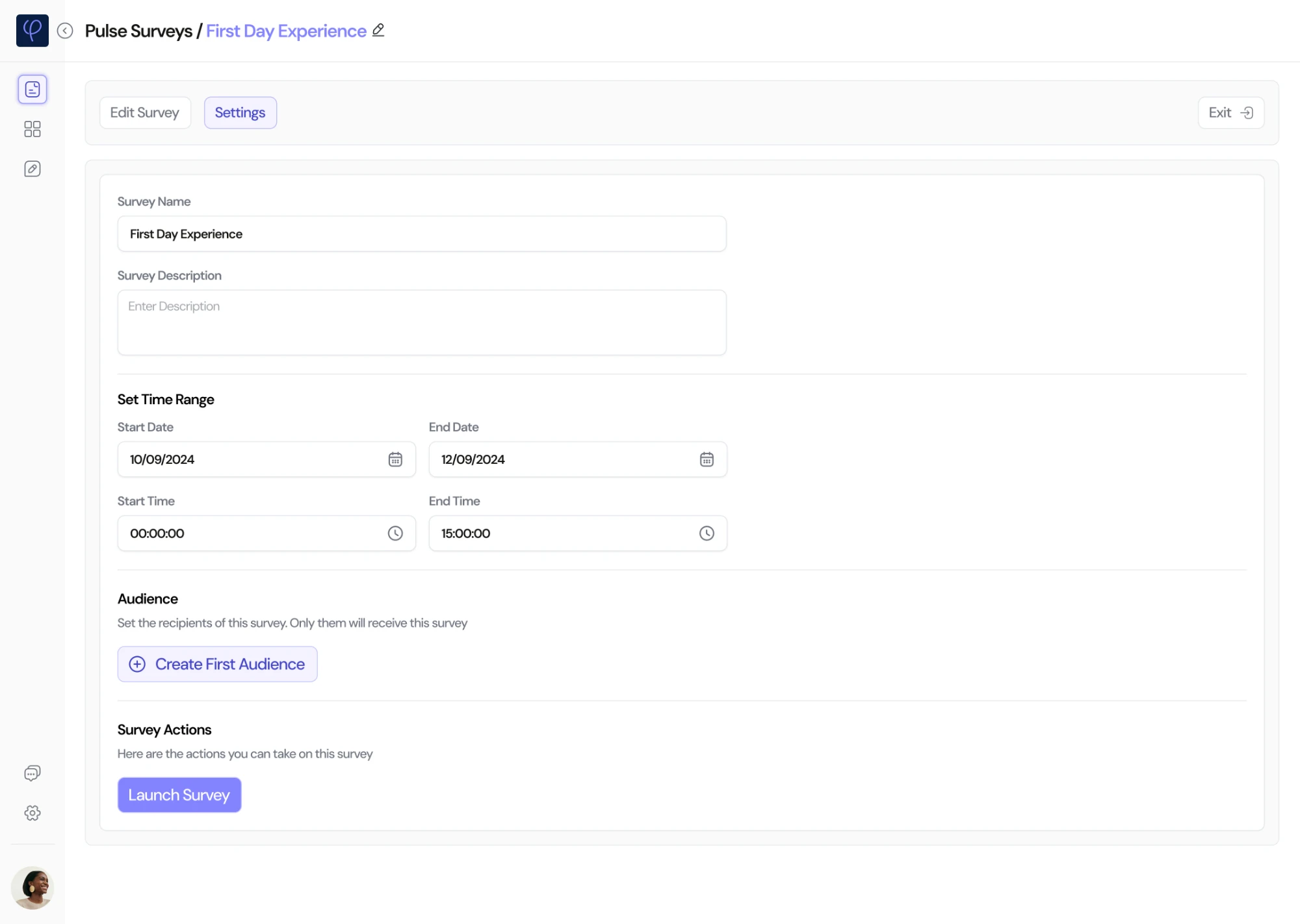Image resolution: width=1300 pixels, height=924 pixels.
Task: Launch the survey
Action: click(179, 795)
